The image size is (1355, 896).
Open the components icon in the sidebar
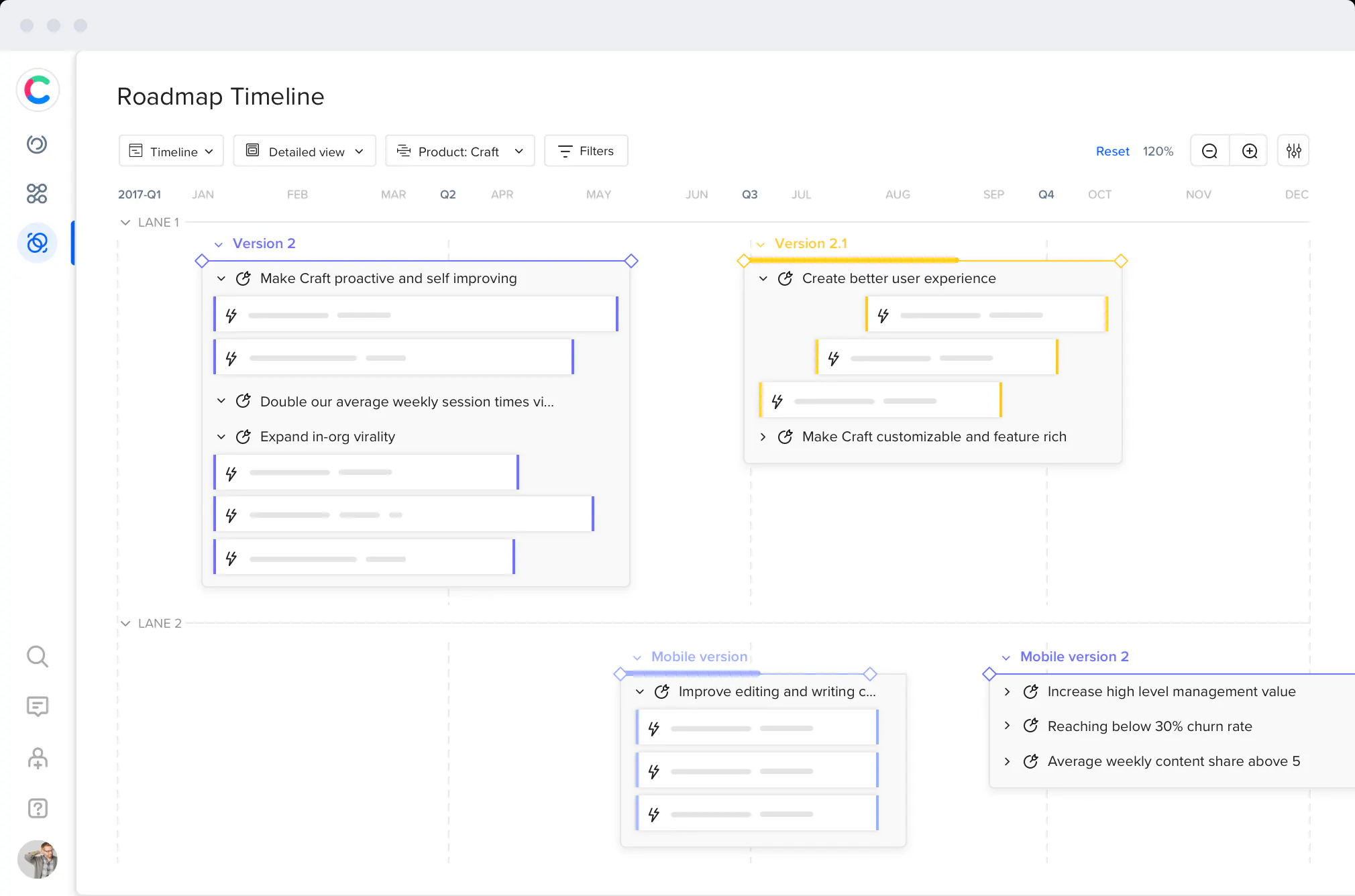pos(37,194)
